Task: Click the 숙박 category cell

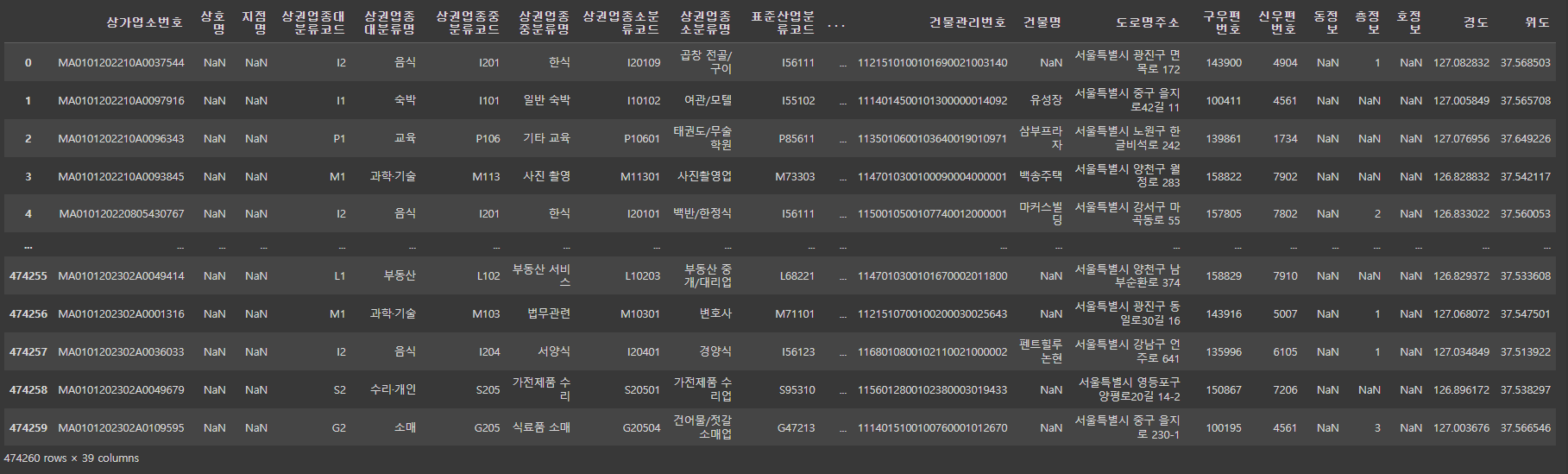Action: (405, 100)
